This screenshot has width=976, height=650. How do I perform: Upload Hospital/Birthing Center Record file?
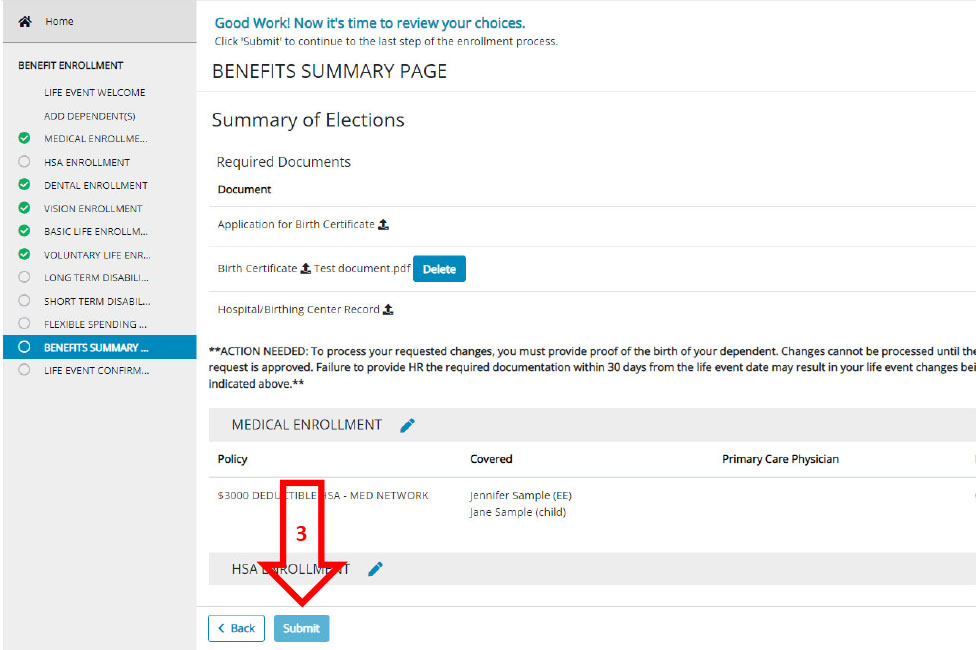coord(388,310)
